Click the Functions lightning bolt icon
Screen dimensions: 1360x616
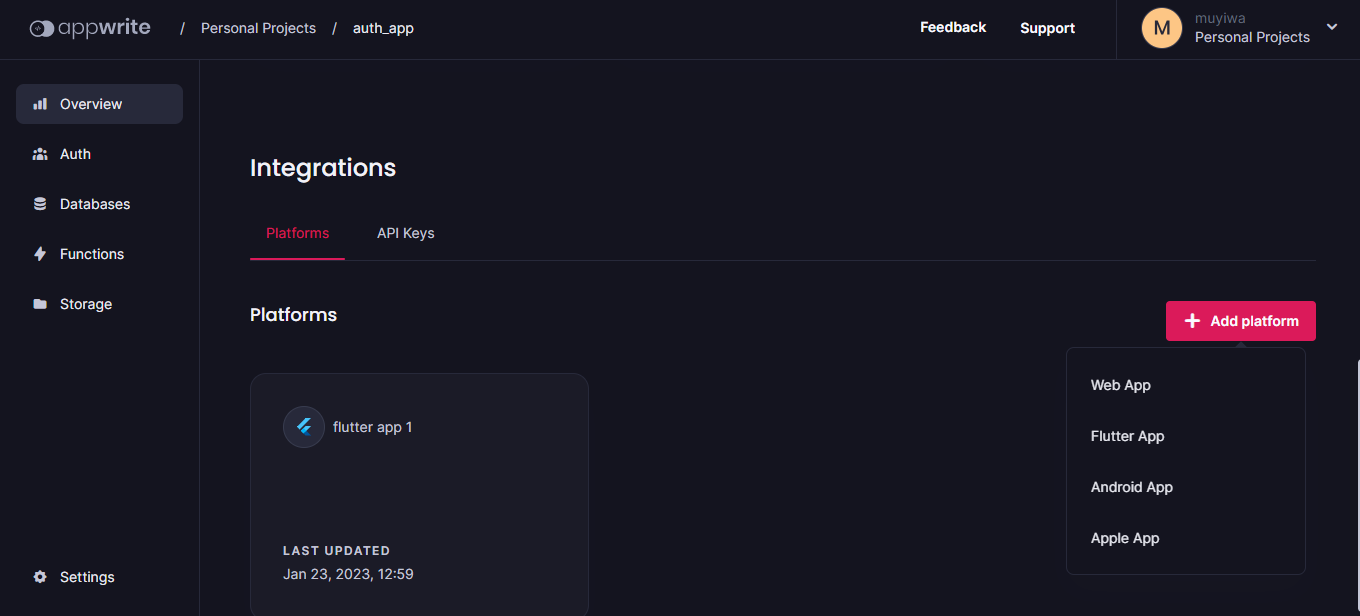point(40,254)
